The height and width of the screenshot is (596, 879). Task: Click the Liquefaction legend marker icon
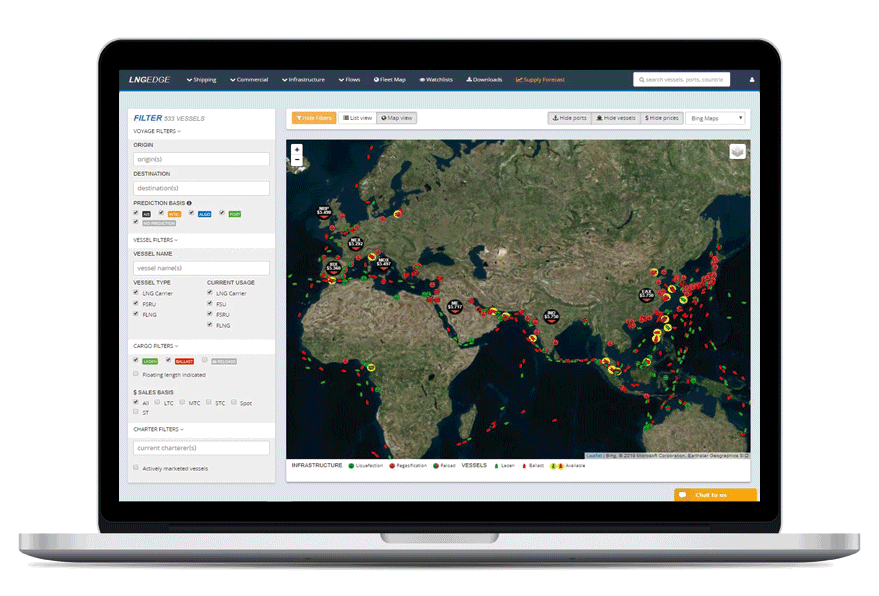tap(352, 465)
